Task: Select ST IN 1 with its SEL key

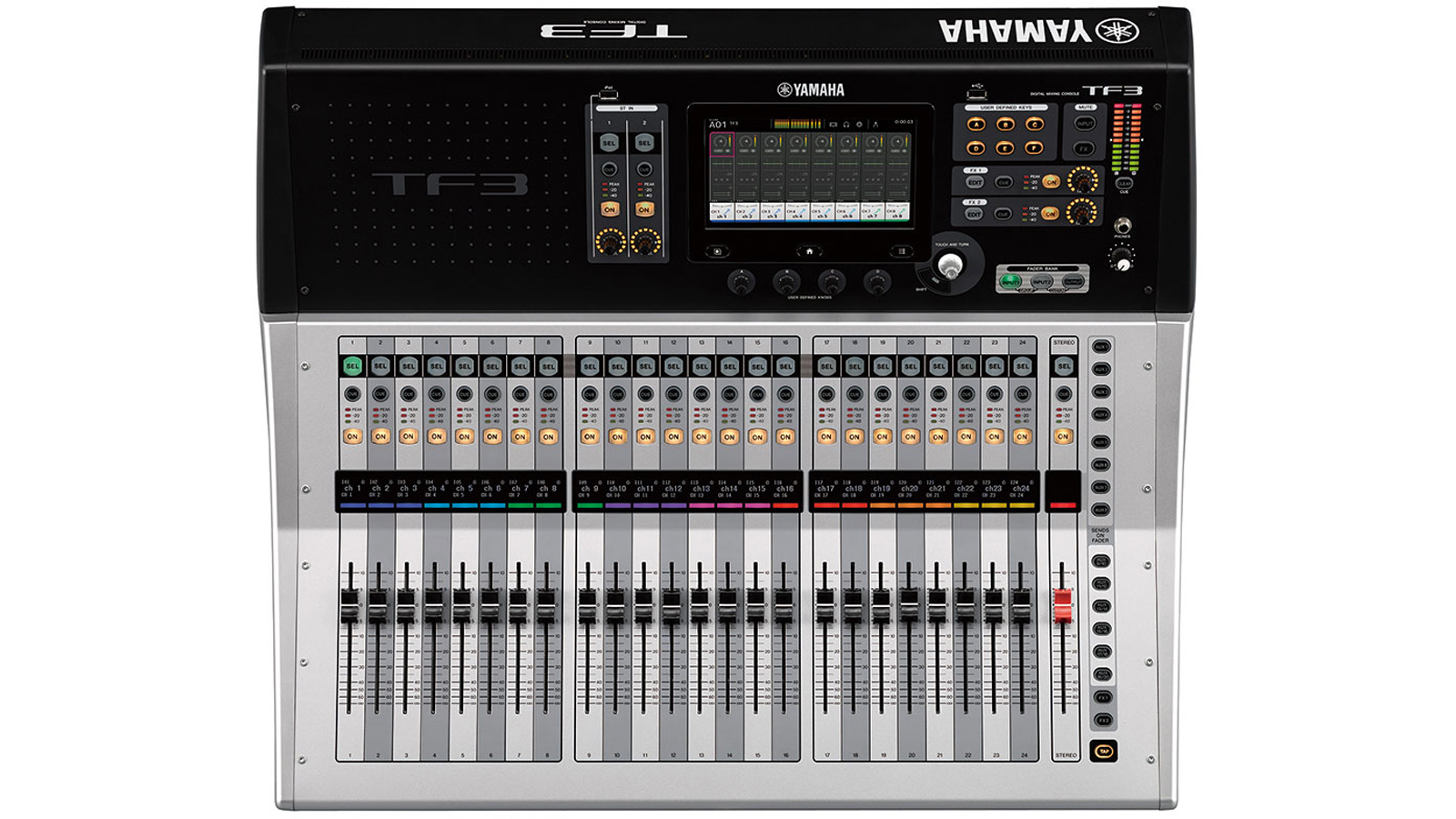Action: click(609, 143)
